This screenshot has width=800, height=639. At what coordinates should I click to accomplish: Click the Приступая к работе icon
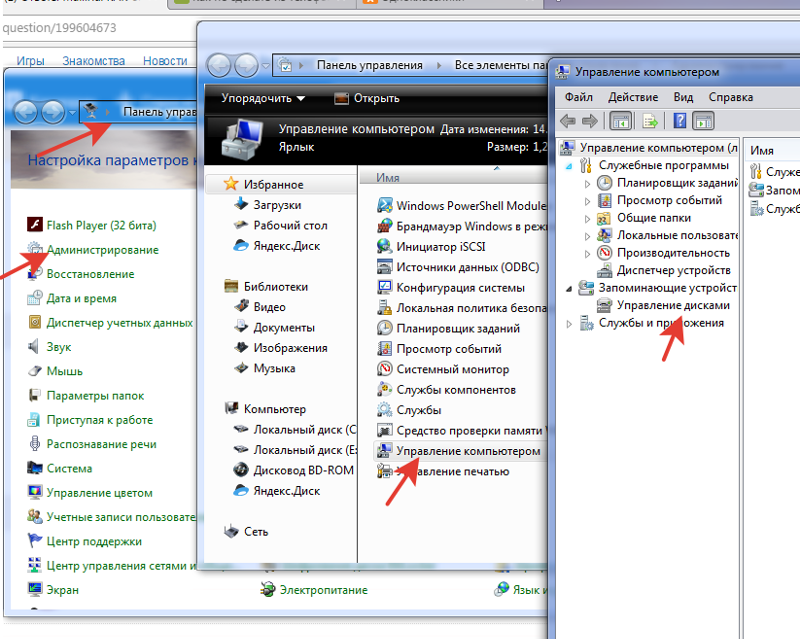pyautogui.click(x=34, y=420)
